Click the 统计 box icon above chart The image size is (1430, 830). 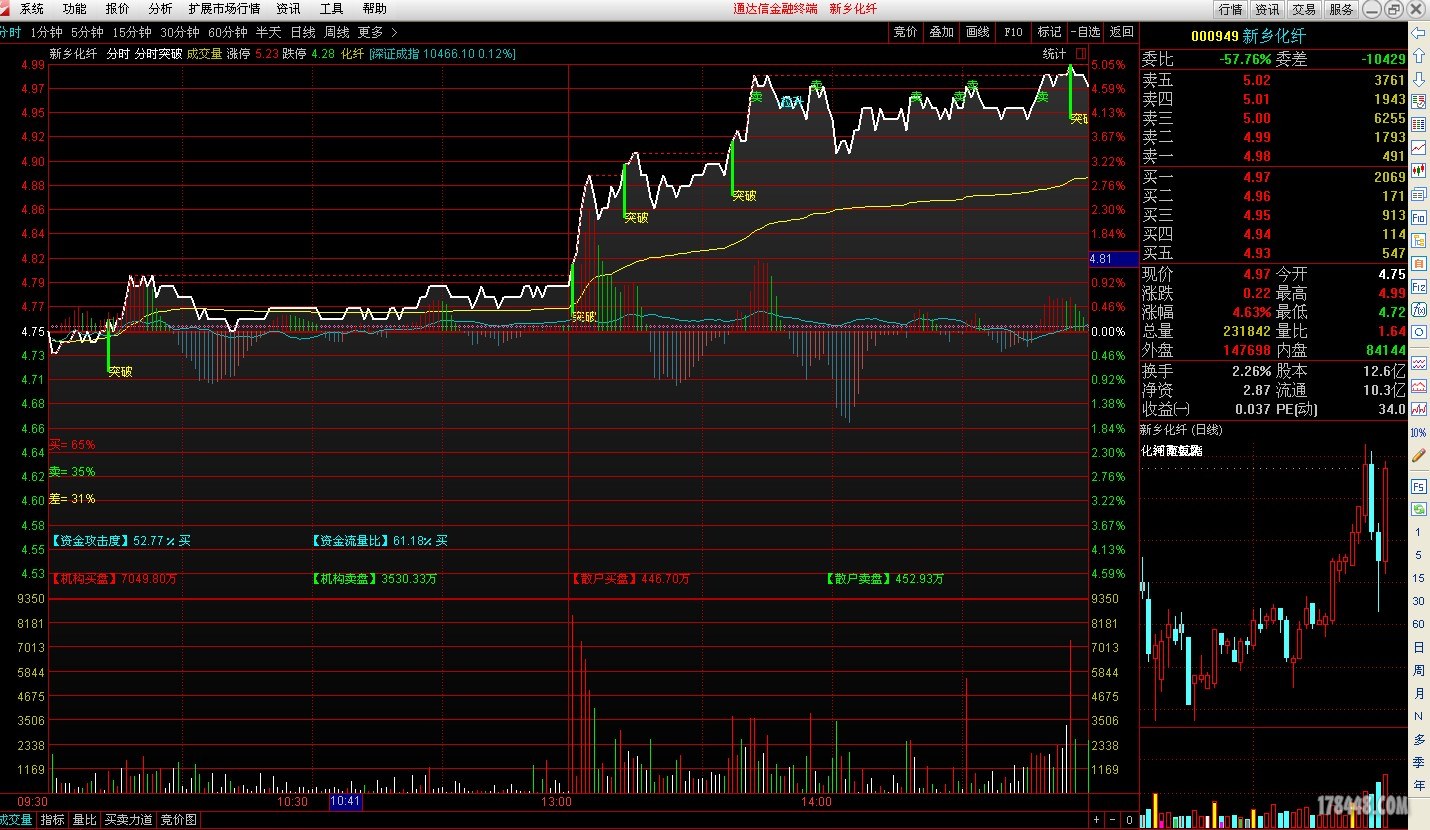[x=1080, y=53]
